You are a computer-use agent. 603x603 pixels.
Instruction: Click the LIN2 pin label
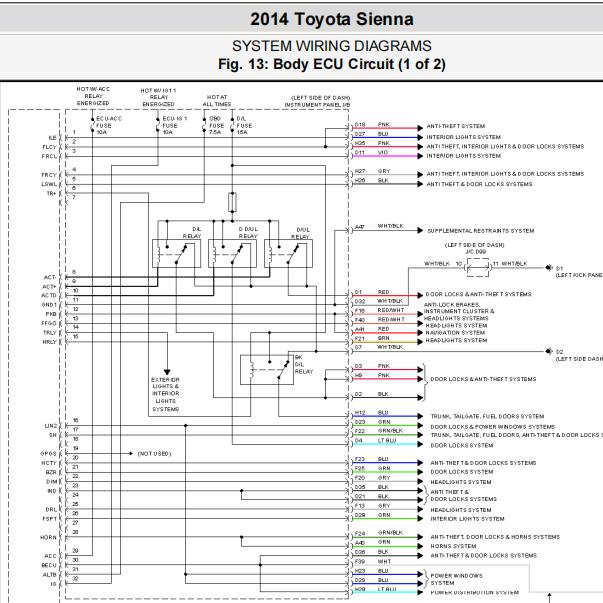tap(51, 426)
